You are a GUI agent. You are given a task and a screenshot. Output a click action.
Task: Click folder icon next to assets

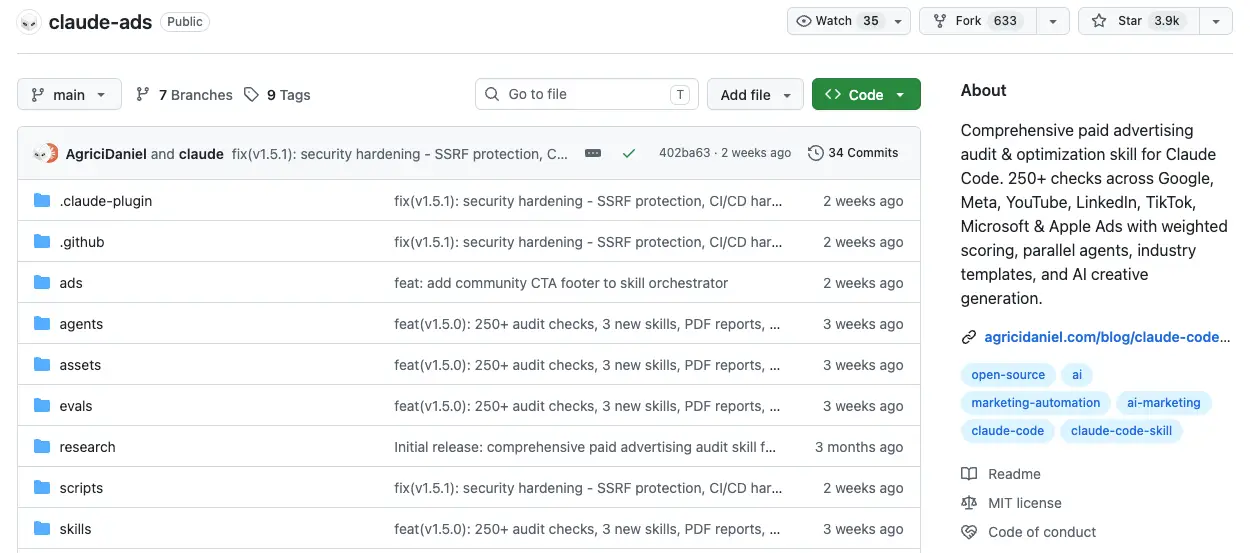(42, 365)
